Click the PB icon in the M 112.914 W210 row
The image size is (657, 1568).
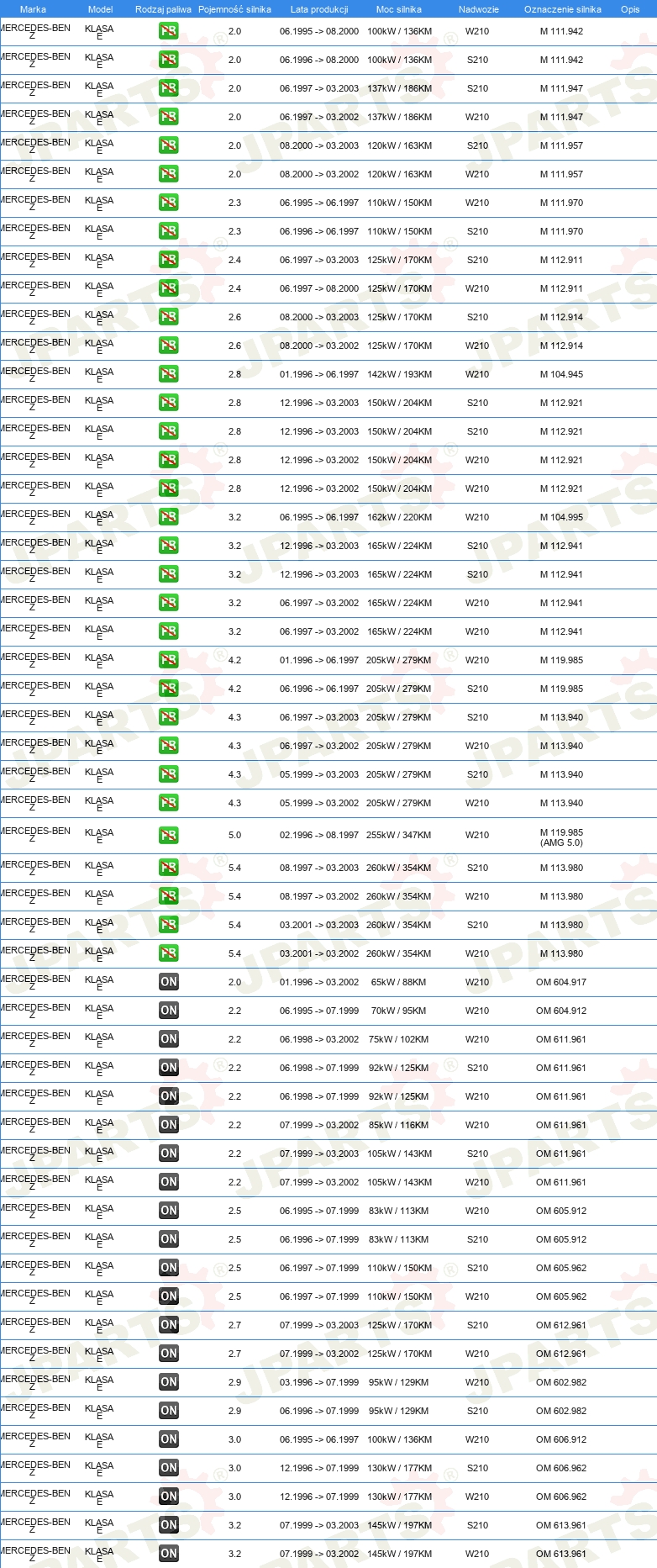click(x=169, y=346)
